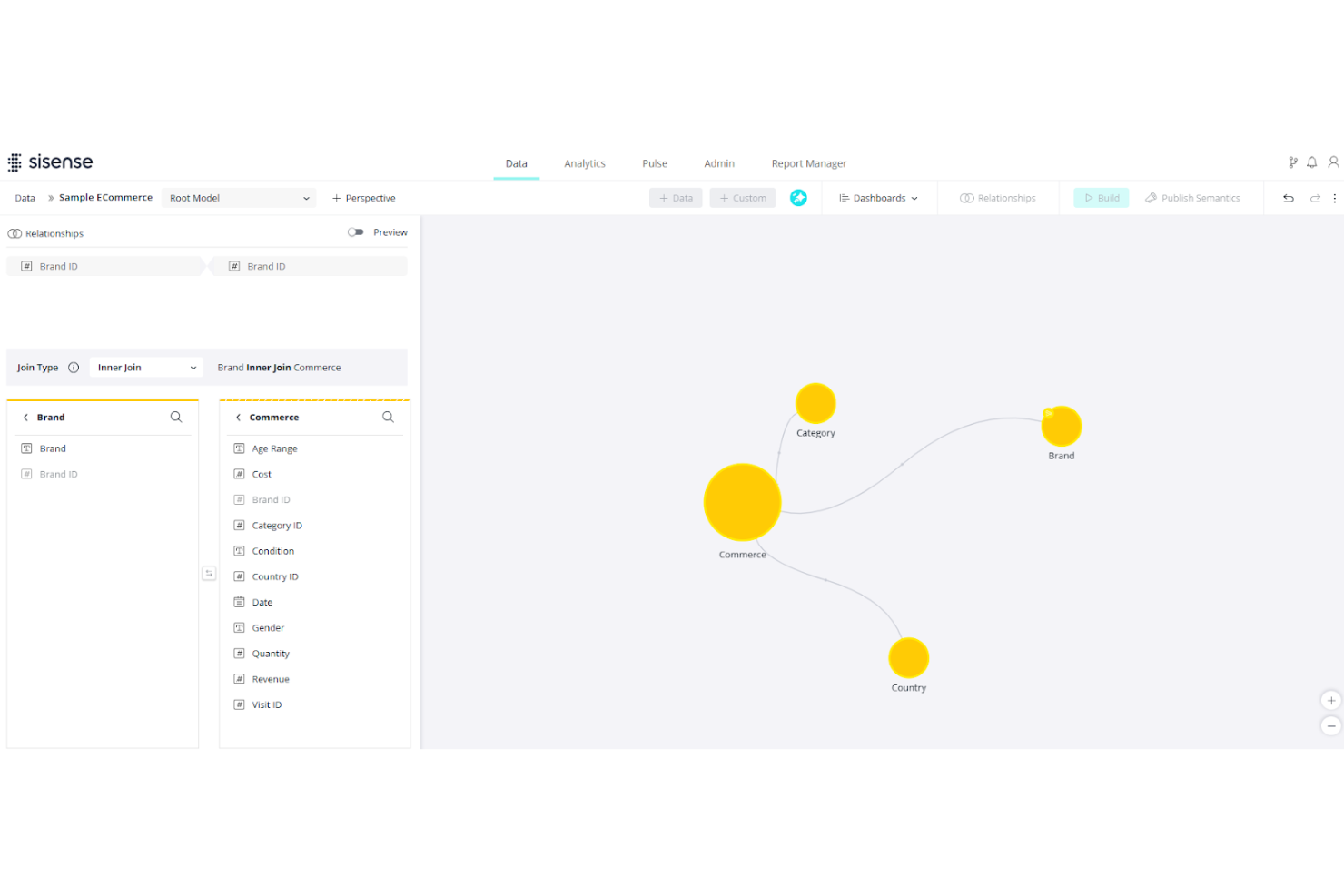Viewport: 1344px width, 896px height.
Task: Switch to the Analytics tab
Action: coord(584,163)
